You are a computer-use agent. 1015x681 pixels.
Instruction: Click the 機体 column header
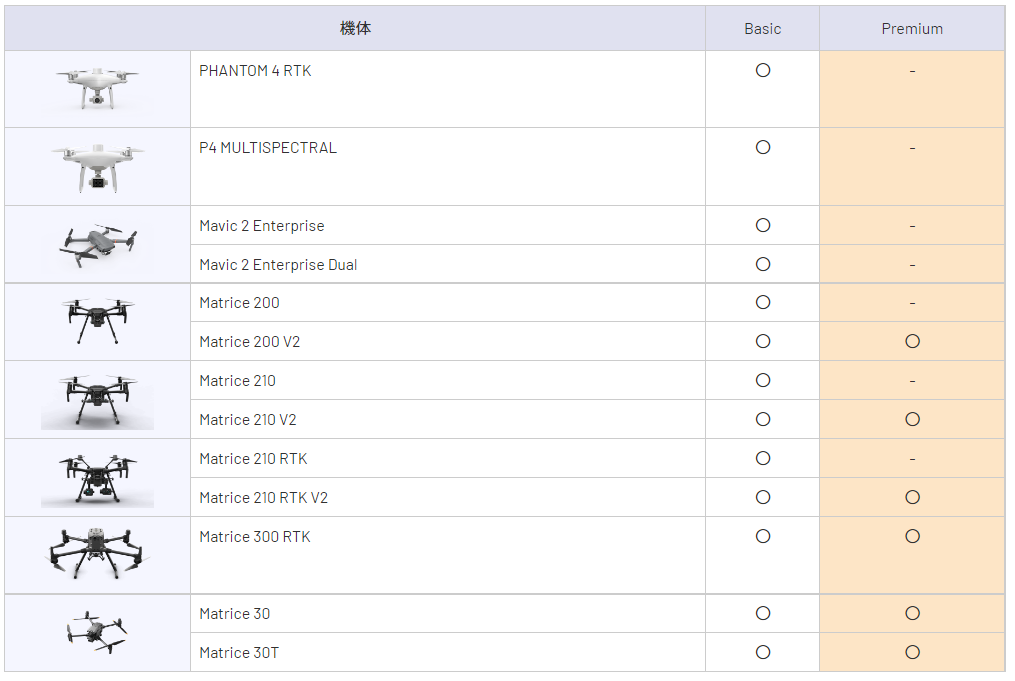(355, 29)
